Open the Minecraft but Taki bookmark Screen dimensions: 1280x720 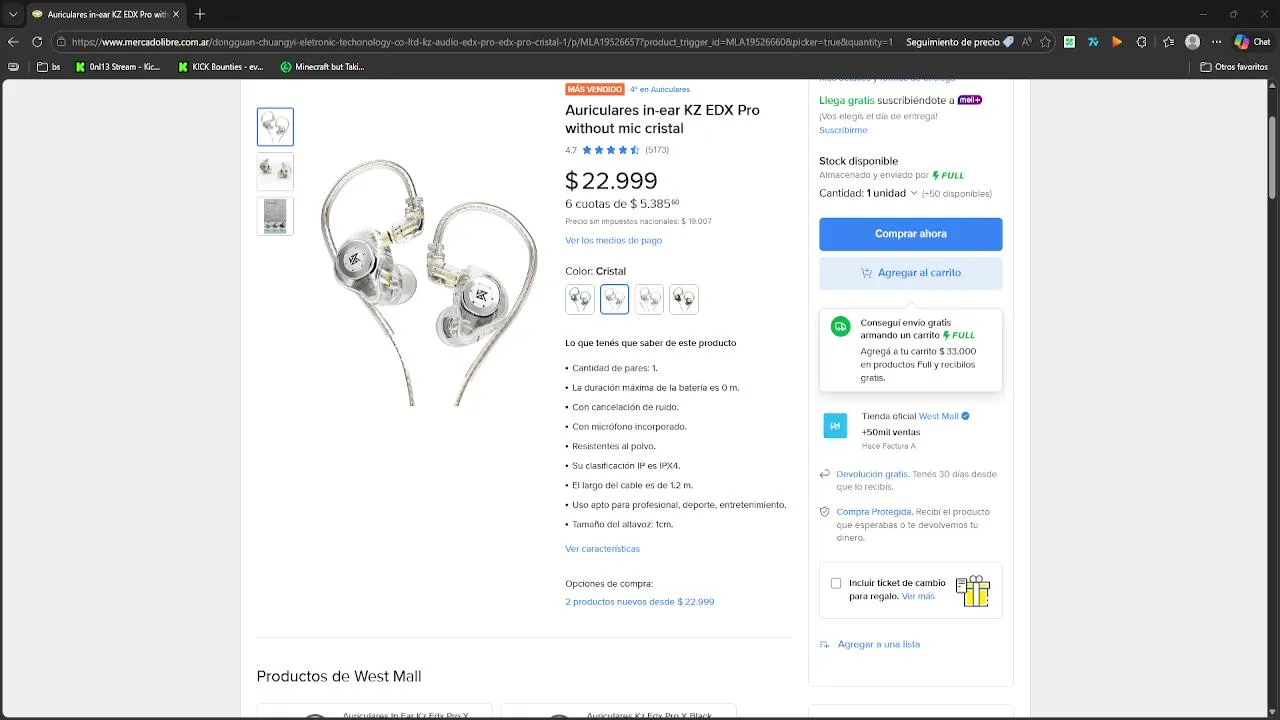(322, 67)
